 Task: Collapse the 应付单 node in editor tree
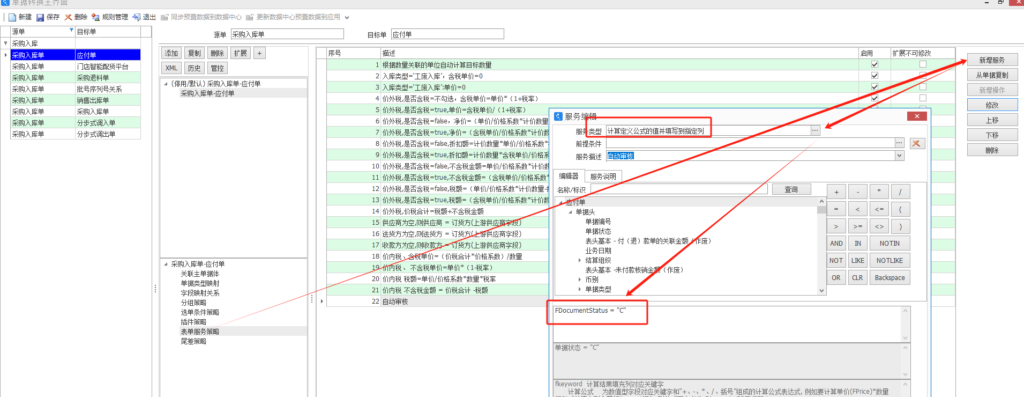coord(560,203)
